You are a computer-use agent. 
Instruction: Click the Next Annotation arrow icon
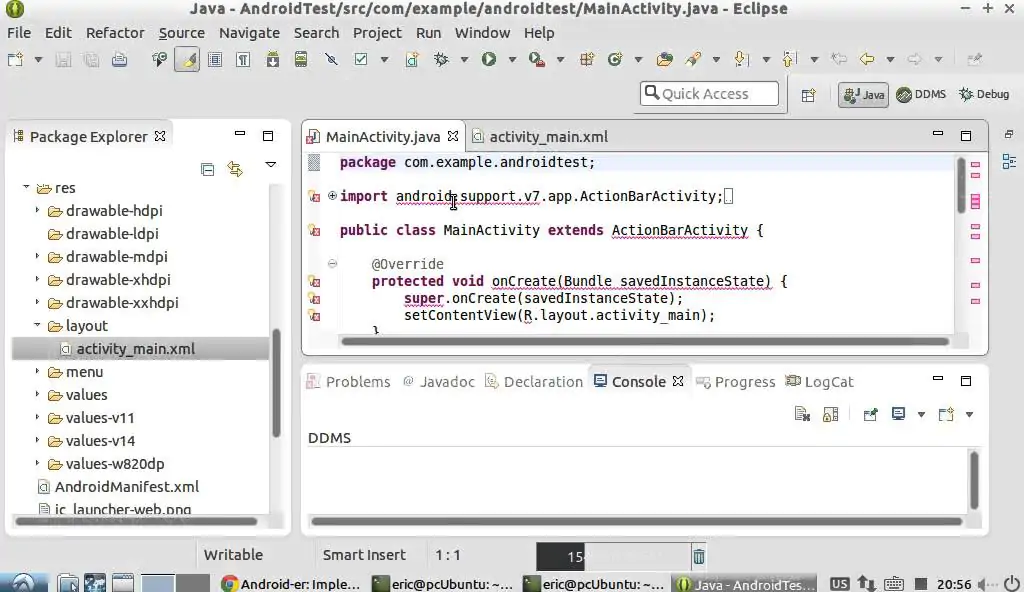tap(741, 59)
